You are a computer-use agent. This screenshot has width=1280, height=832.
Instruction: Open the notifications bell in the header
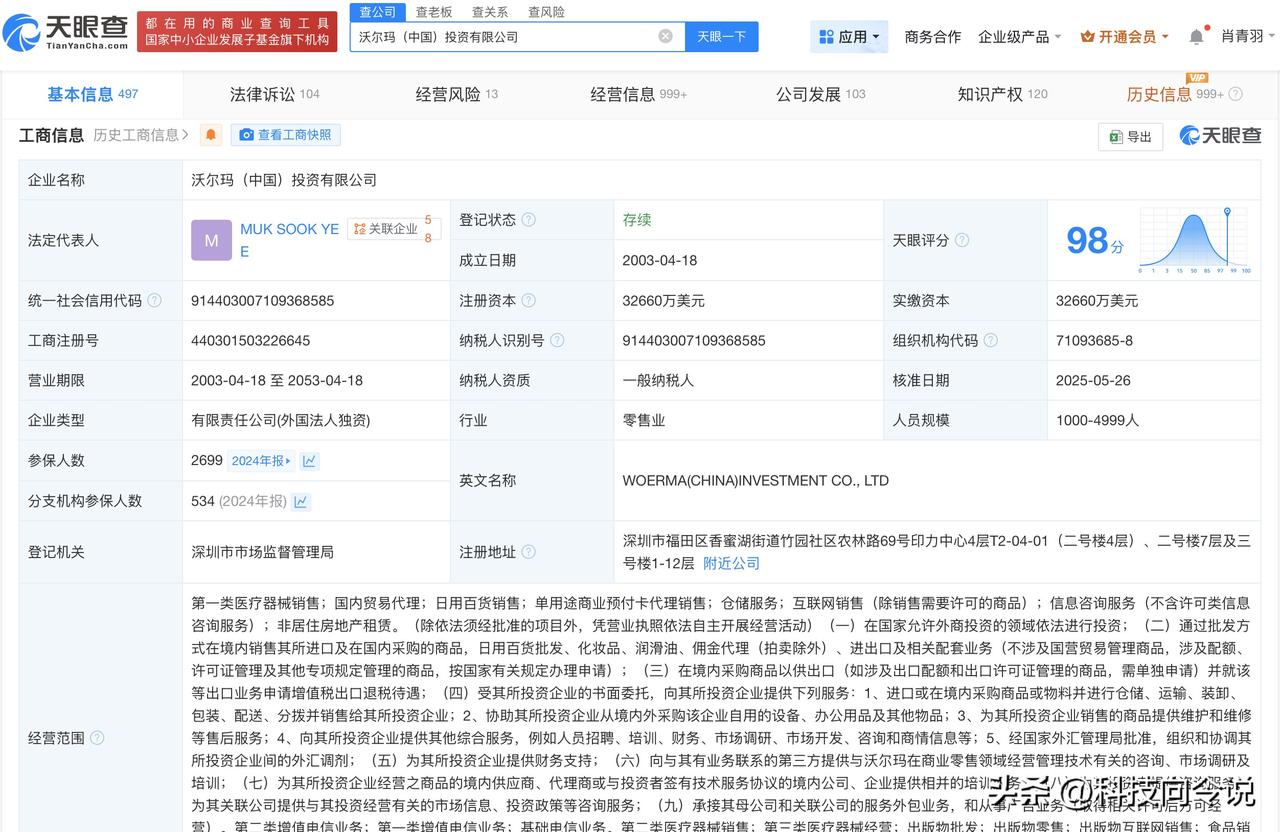click(x=1196, y=37)
